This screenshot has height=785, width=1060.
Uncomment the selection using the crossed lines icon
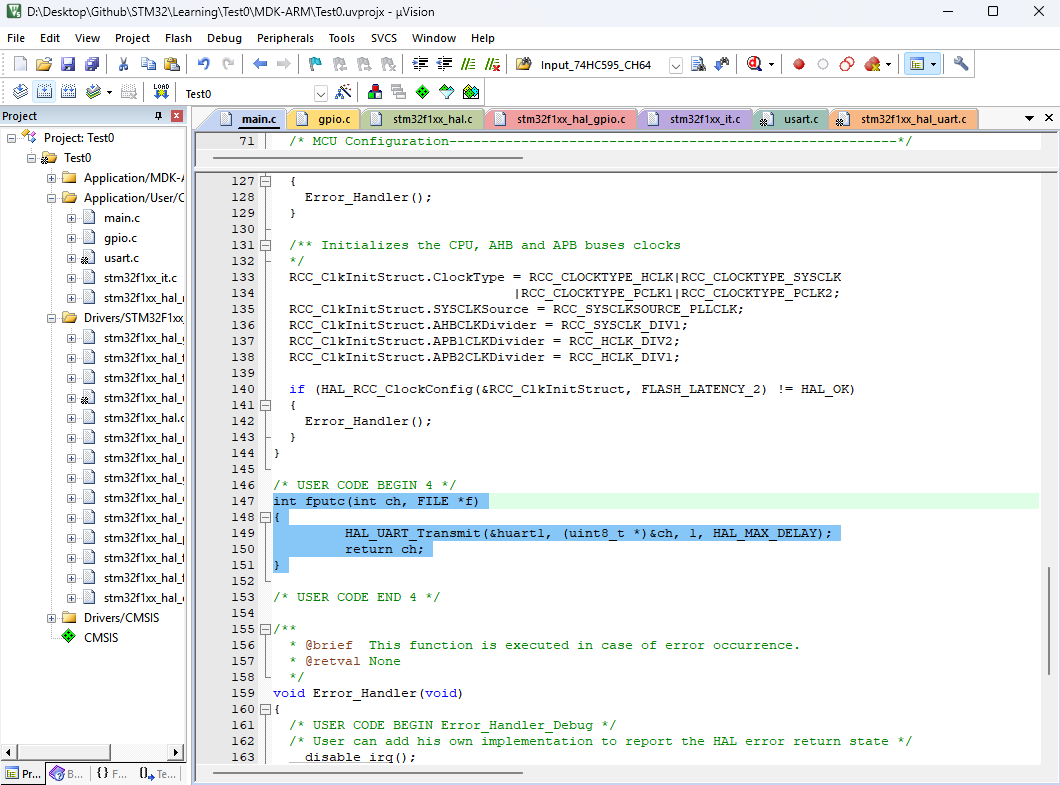[493, 64]
